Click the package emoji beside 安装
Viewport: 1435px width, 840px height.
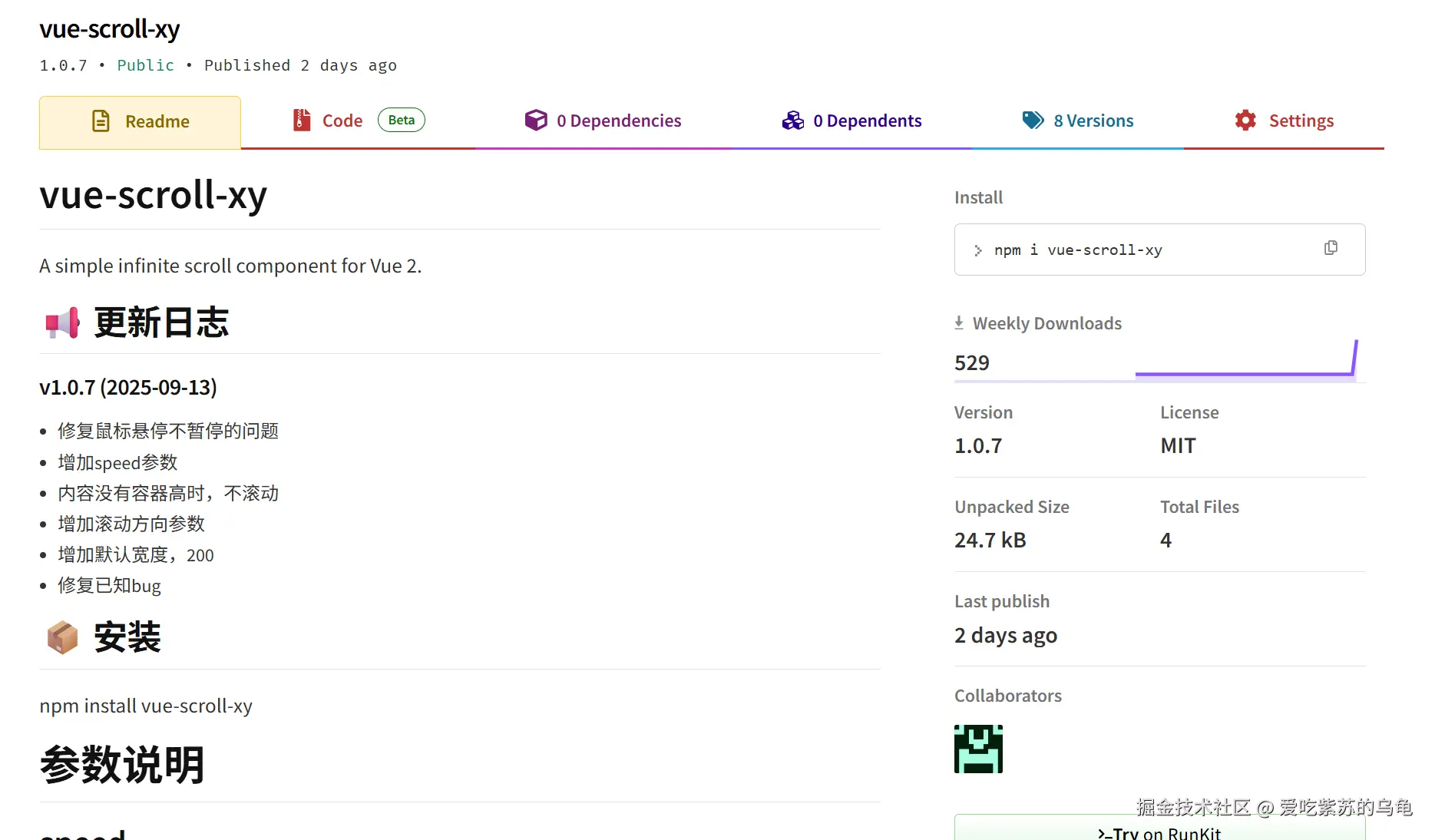[x=62, y=638]
